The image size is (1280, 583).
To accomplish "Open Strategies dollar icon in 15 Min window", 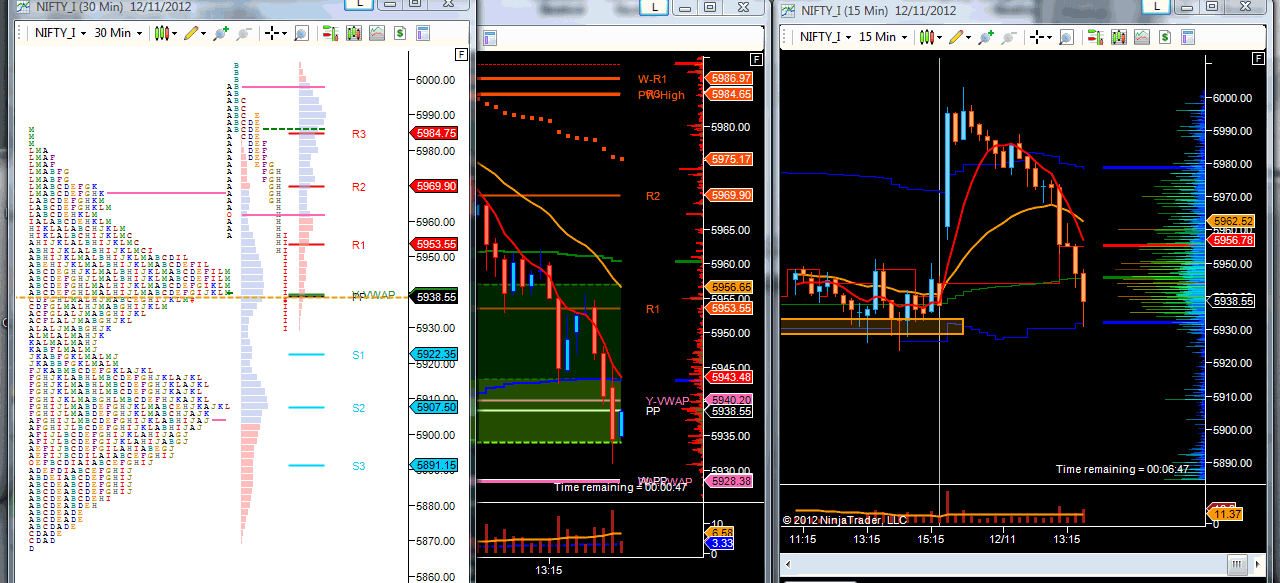I will (x=1165, y=37).
